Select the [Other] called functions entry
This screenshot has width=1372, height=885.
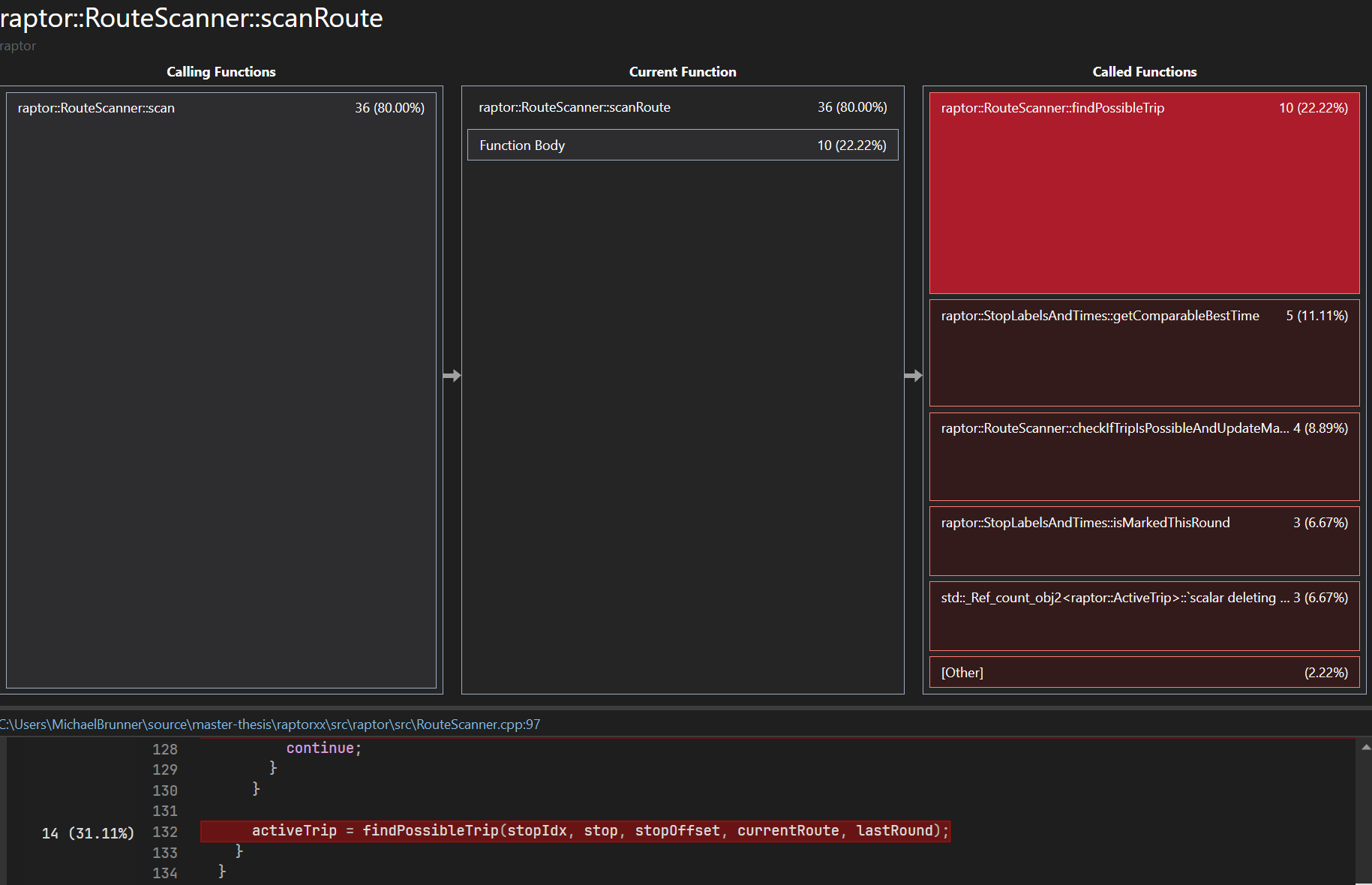tap(1144, 672)
